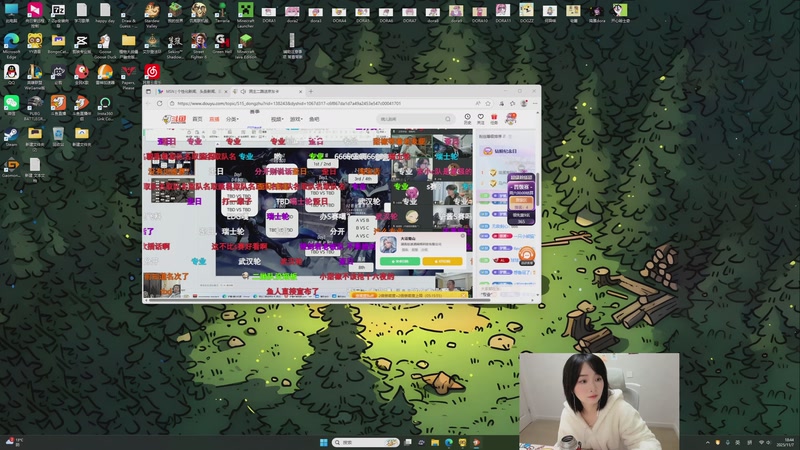800x450 pixels.
Task: Open the Recycle Bin desktop icon
Action: point(58,137)
